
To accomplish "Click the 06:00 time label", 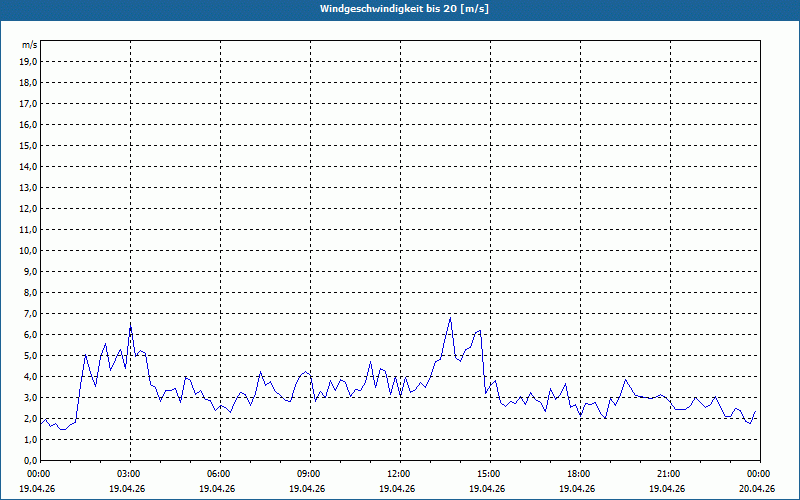I will pos(220,474).
